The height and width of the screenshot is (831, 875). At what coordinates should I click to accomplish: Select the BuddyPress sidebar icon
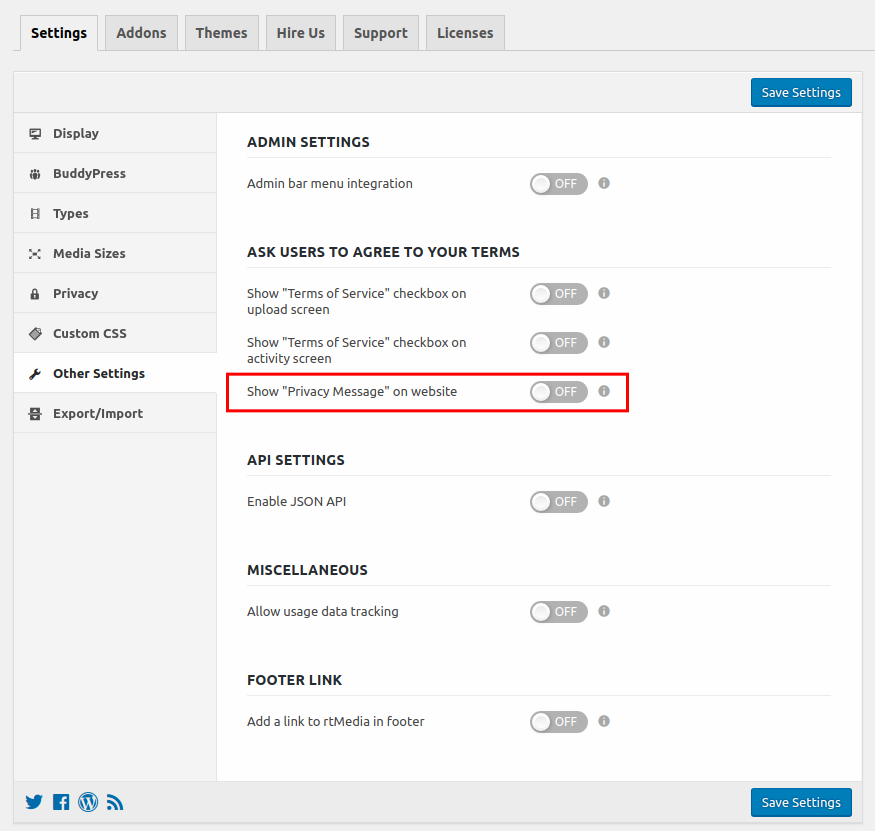[x=36, y=172]
